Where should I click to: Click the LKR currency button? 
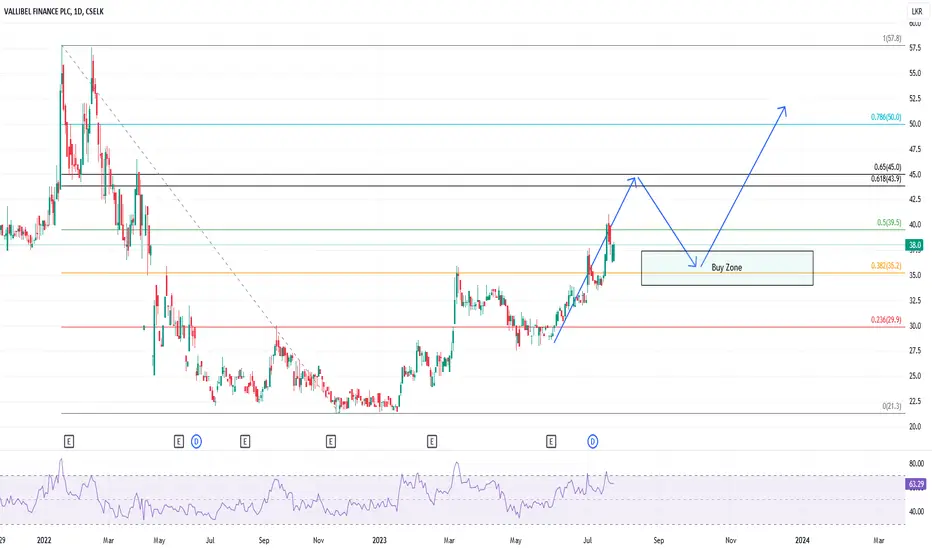pyautogui.click(x=917, y=11)
